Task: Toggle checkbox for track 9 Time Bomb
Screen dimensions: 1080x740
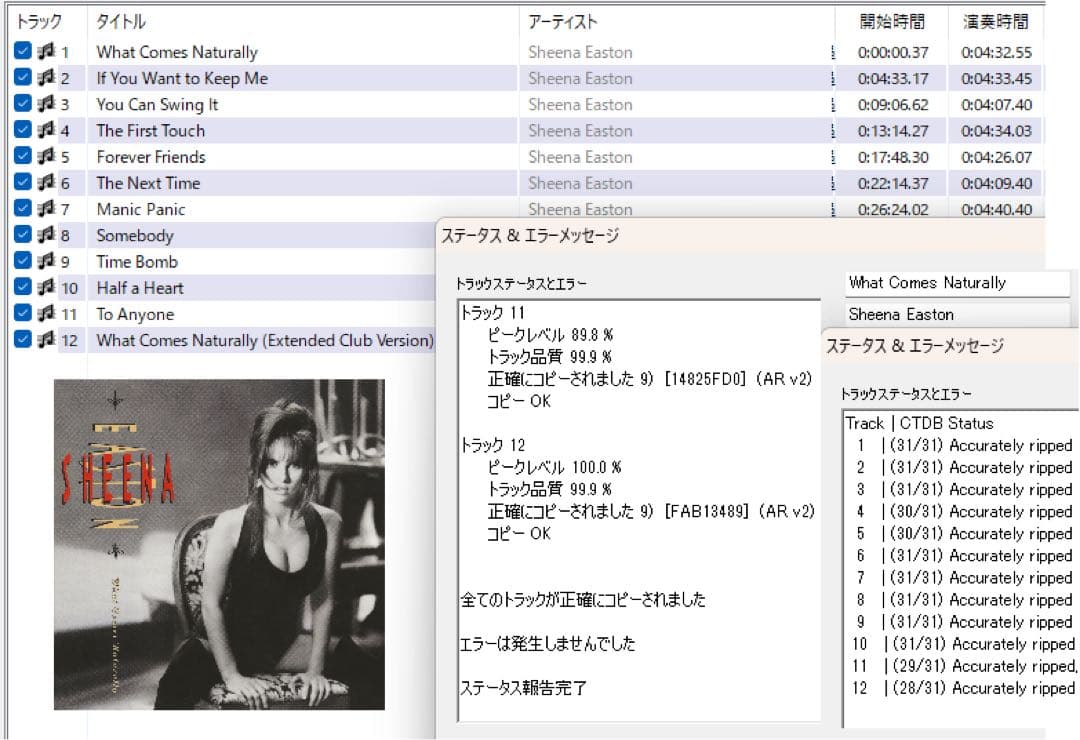Action: point(23,260)
